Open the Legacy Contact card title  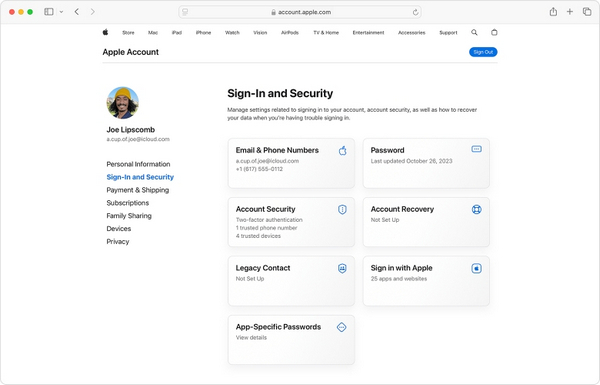[x=263, y=268]
